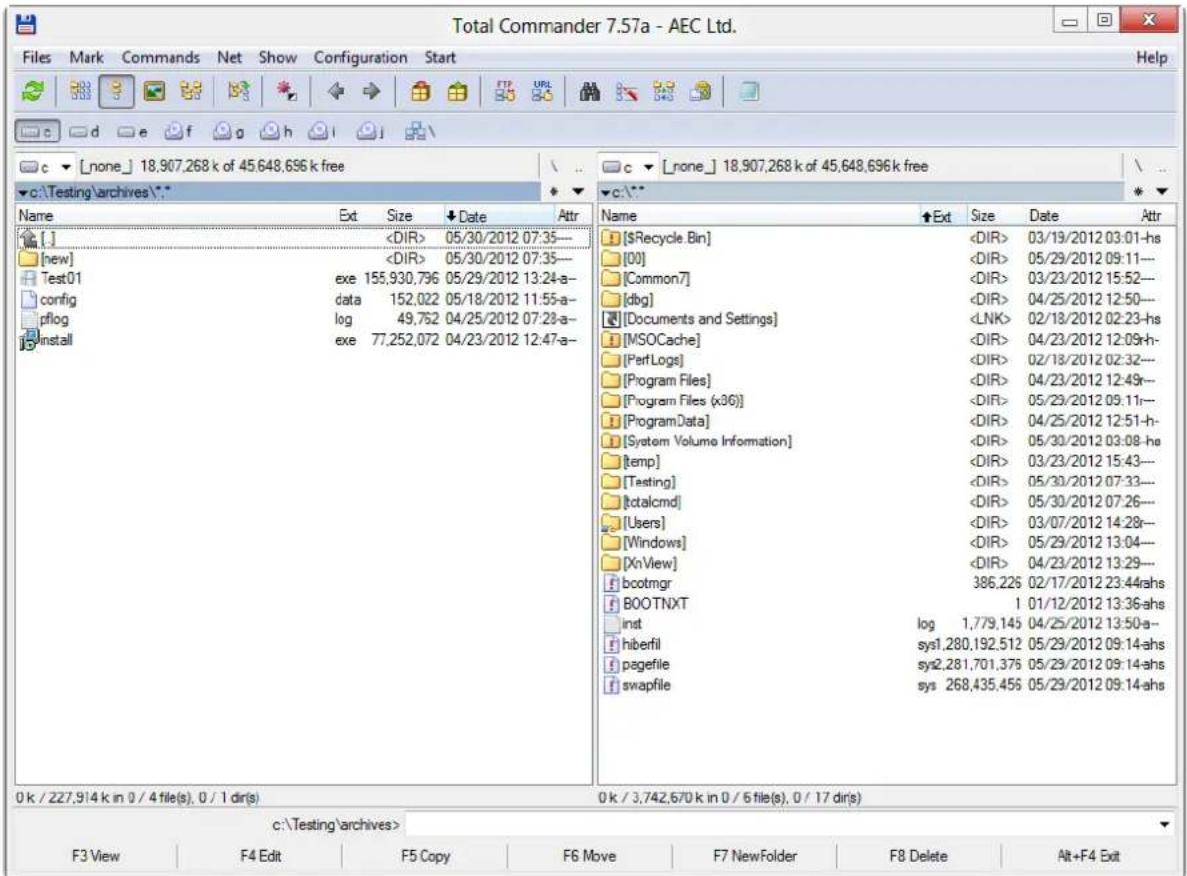This screenshot has width=1187, height=876.
Task: Open the FTP connect icon
Action: click(505, 92)
